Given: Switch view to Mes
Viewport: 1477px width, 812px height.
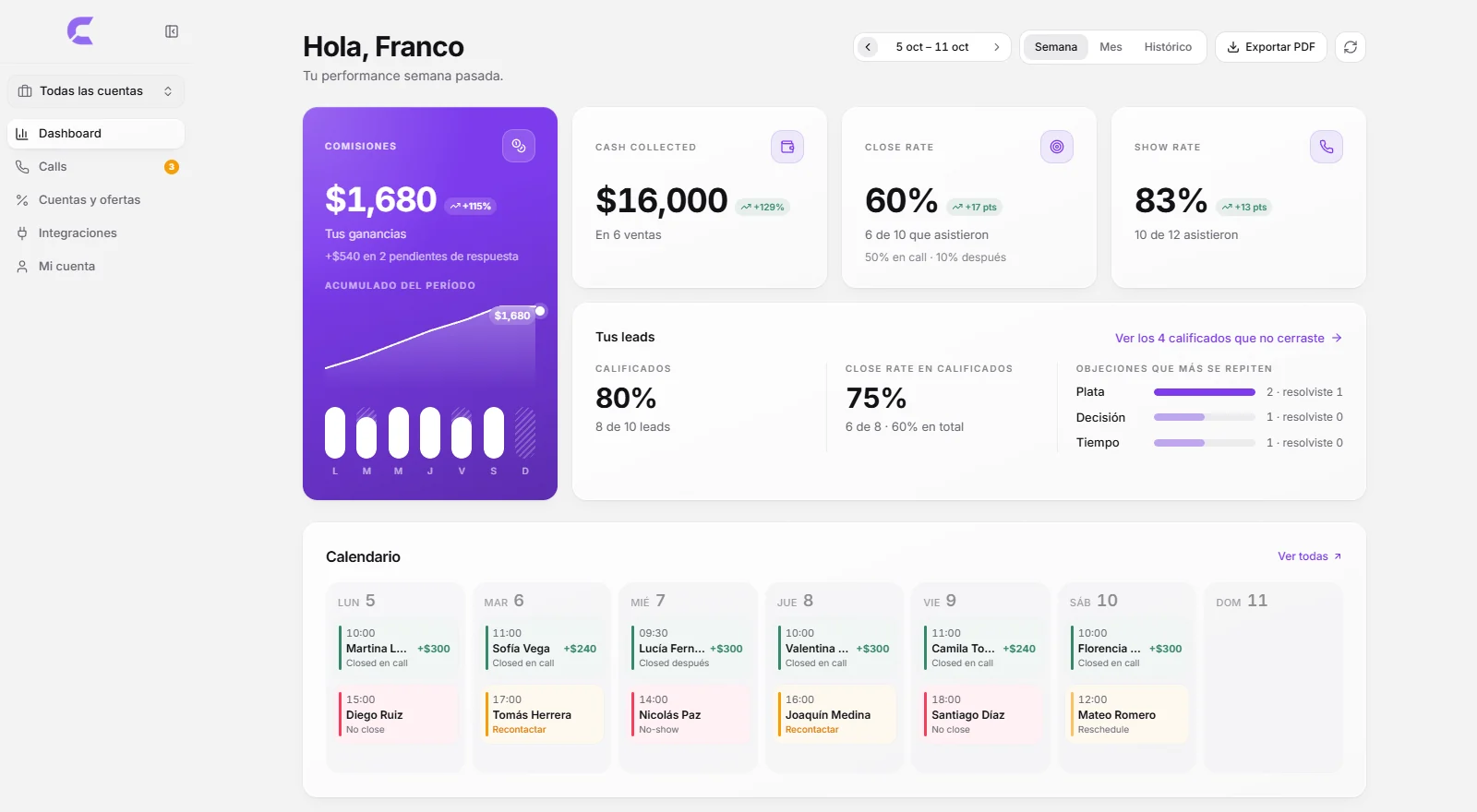Looking at the screenshot, I should [x=1111, y=47].
